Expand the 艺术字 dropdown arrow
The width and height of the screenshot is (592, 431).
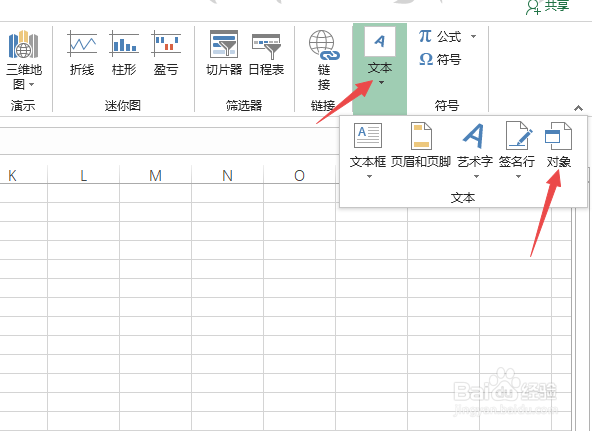[x=476, y=176]
